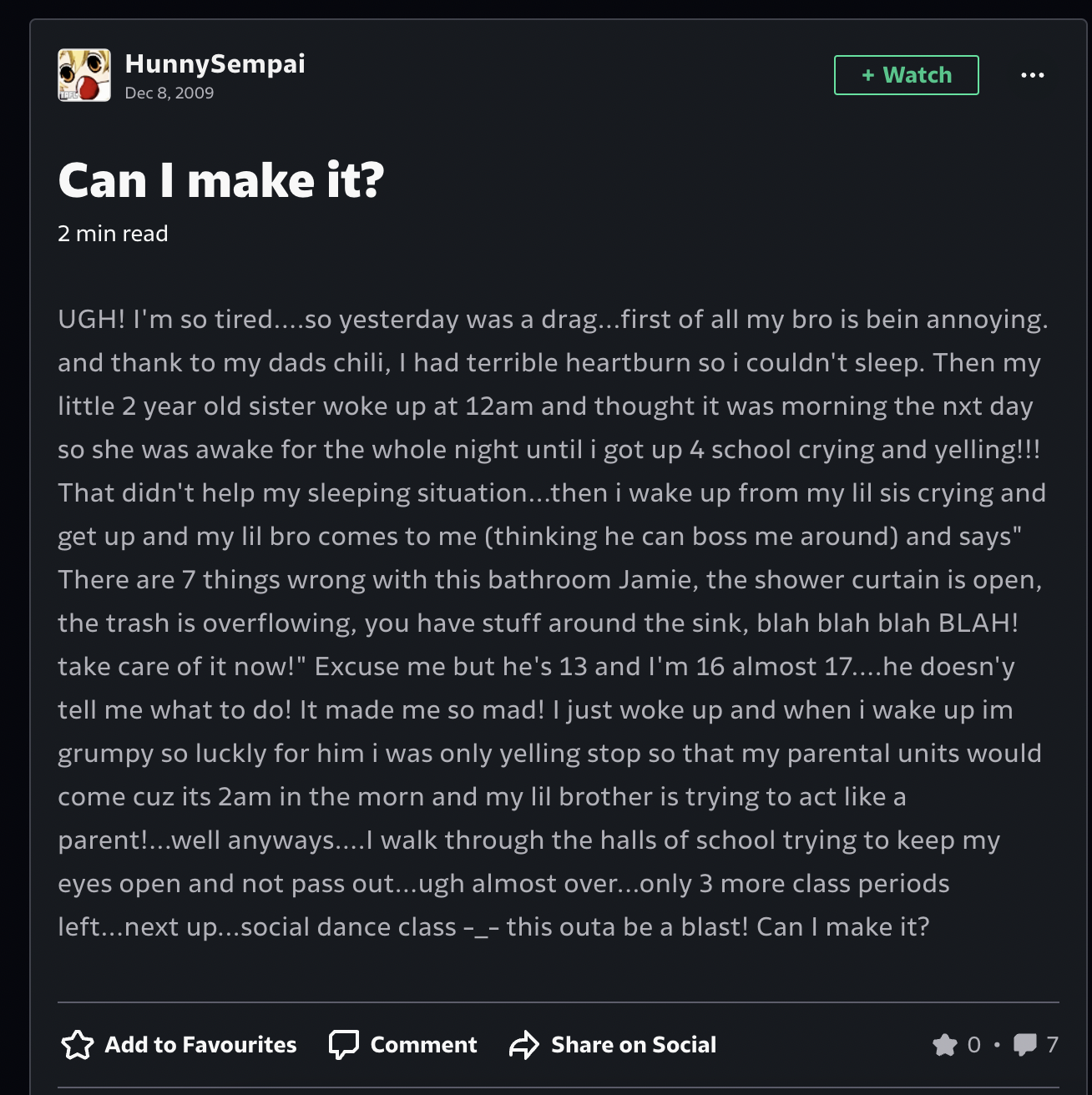Click the plus sign in Watch button
1092x1095 pixels.
coord(868,75)
